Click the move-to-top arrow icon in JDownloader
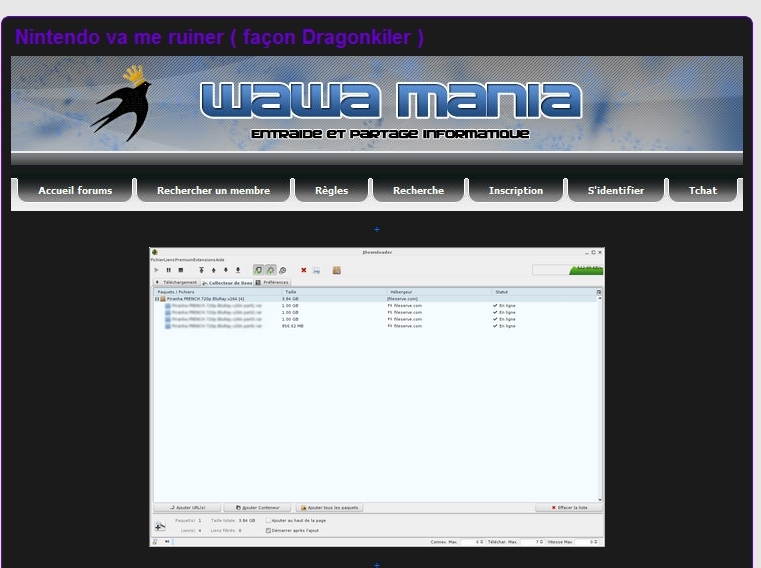Viewport: 761px width, 568px height. coord(201,270)
